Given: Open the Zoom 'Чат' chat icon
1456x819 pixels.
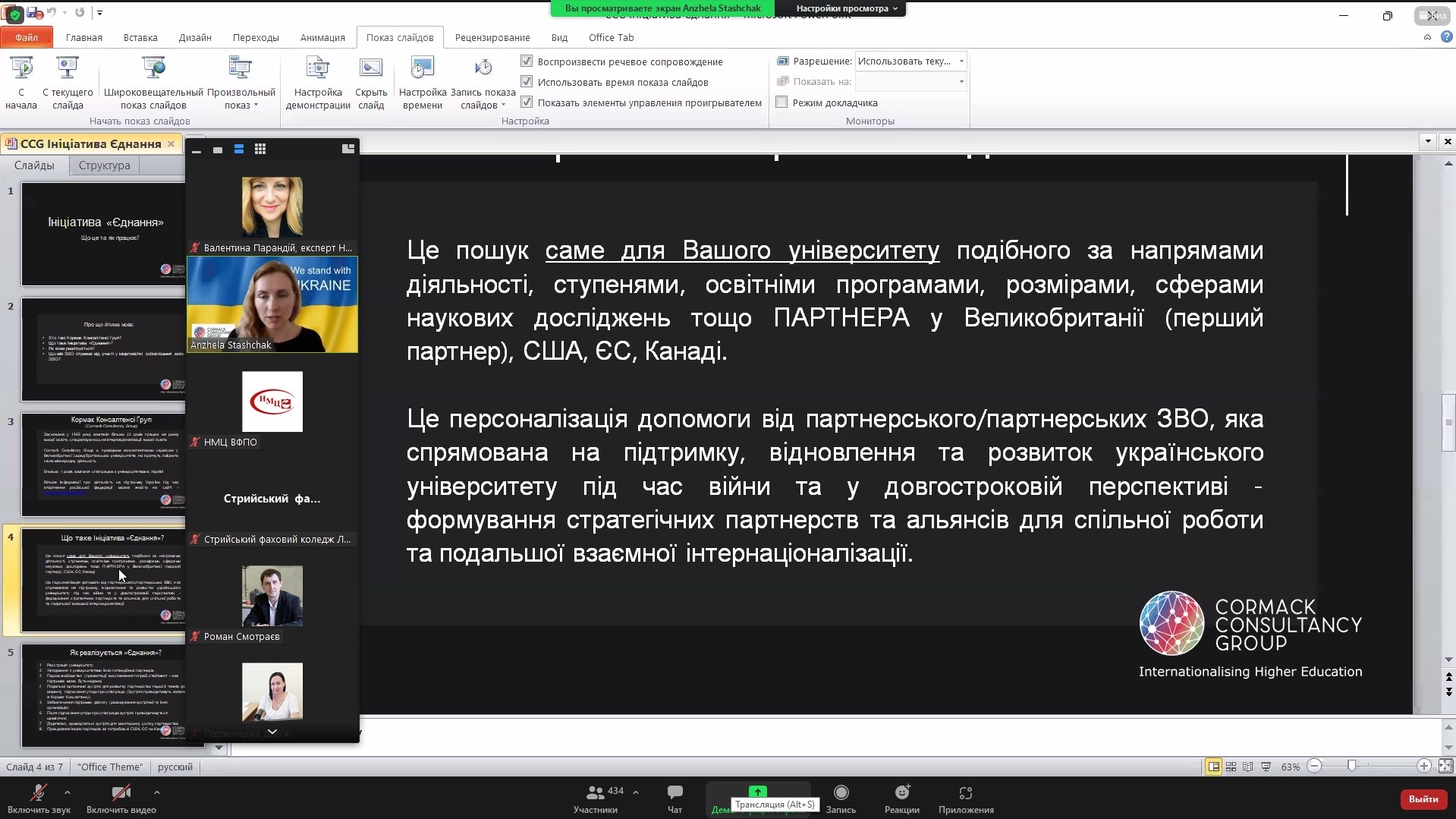Looking at the screenshot, I should [675, 793].
